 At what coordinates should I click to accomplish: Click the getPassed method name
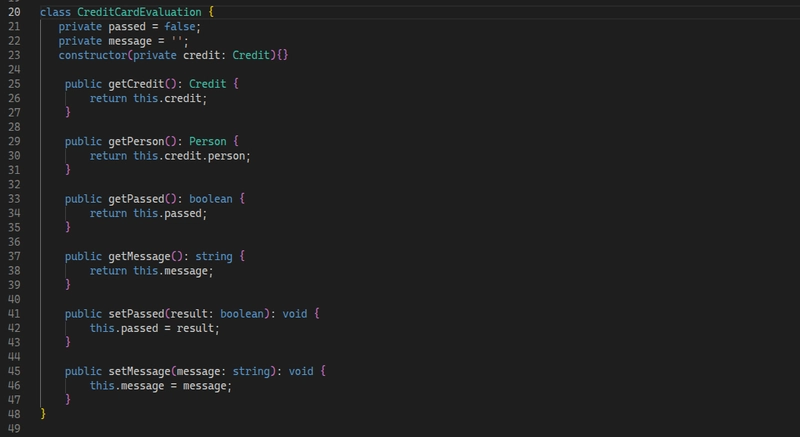pos(136,199)
